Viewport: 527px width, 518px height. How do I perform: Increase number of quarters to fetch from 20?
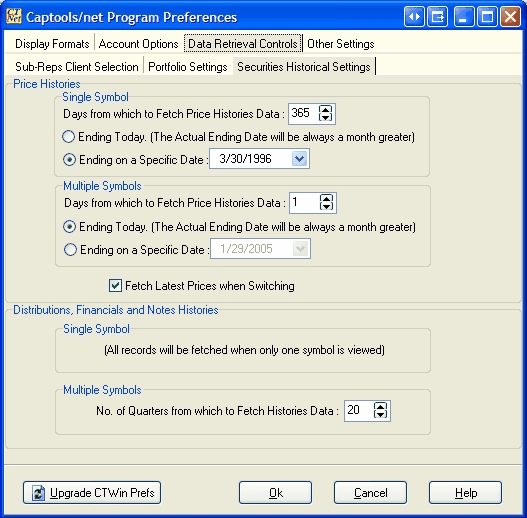coord(380,406)
